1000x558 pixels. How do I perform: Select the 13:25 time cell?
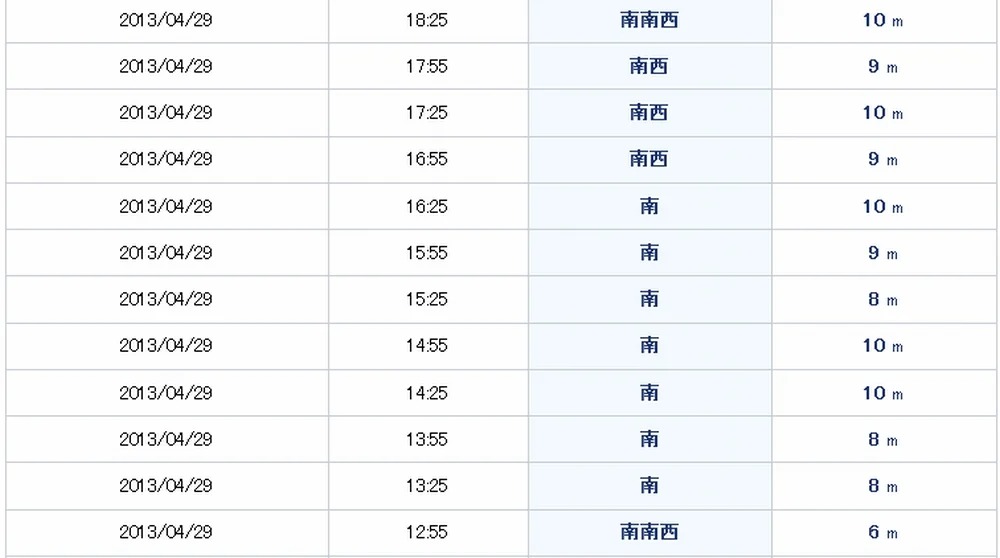pos(427,486)
